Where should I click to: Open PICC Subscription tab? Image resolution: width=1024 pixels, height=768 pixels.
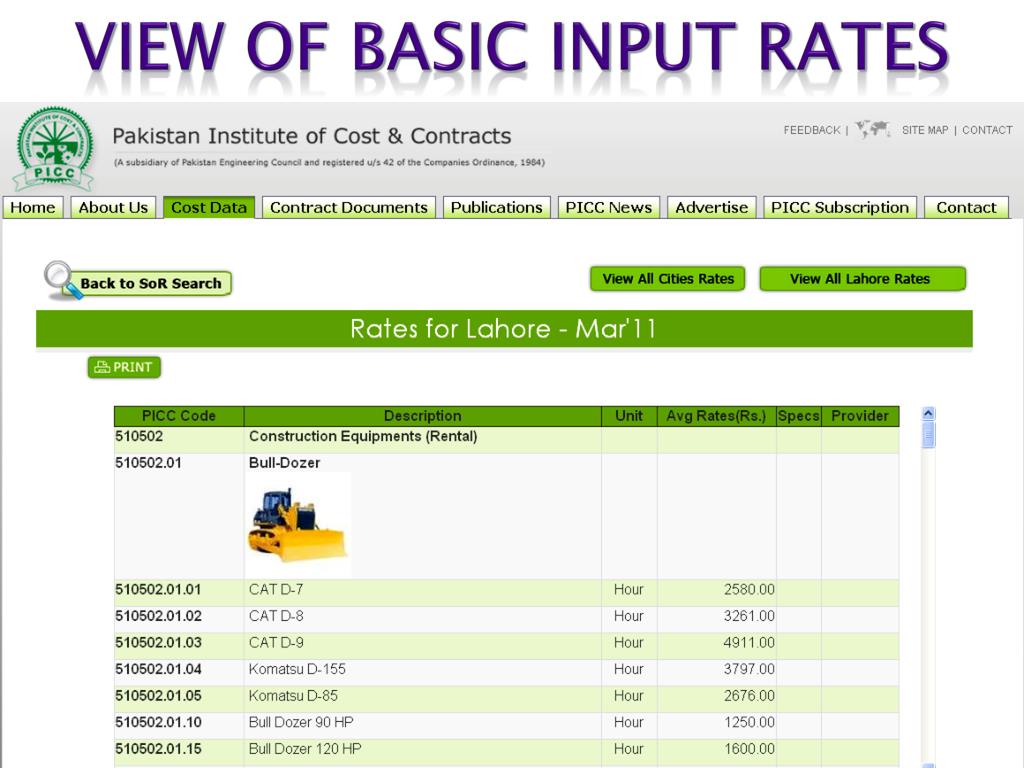click(x=840, y=207)
